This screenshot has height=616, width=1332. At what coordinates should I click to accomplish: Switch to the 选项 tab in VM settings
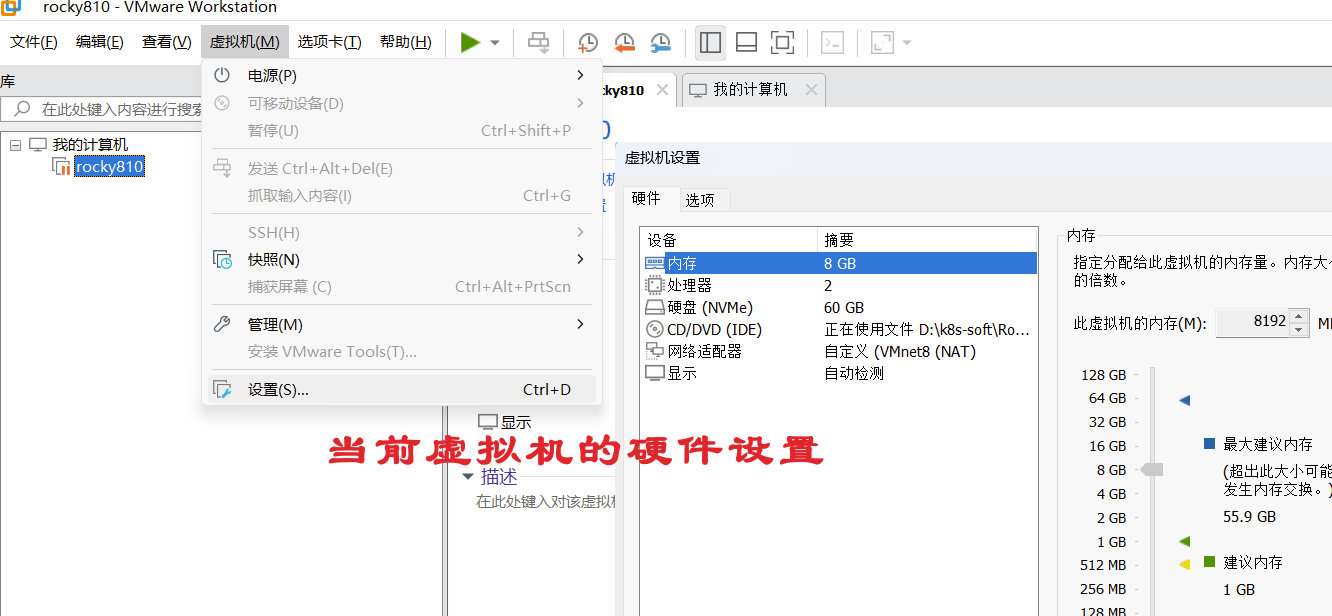pos(700,200)
